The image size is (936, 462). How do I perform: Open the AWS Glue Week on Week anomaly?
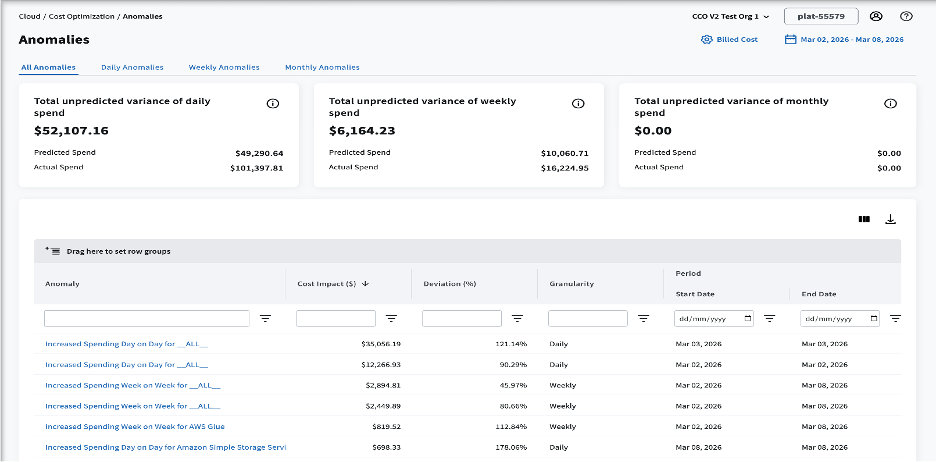tap(135, 427)
